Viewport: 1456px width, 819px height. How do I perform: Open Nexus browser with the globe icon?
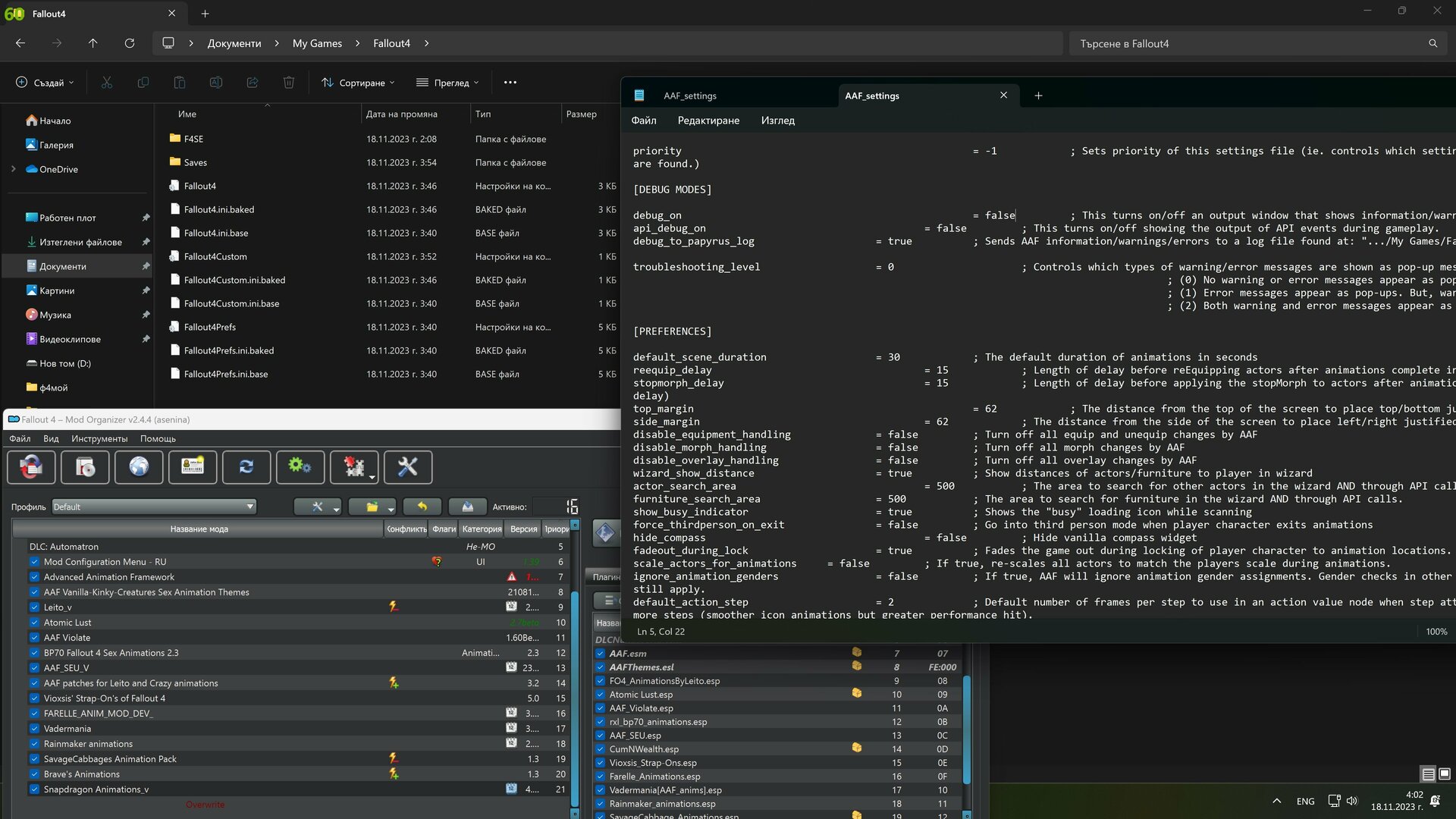point(139,467)
